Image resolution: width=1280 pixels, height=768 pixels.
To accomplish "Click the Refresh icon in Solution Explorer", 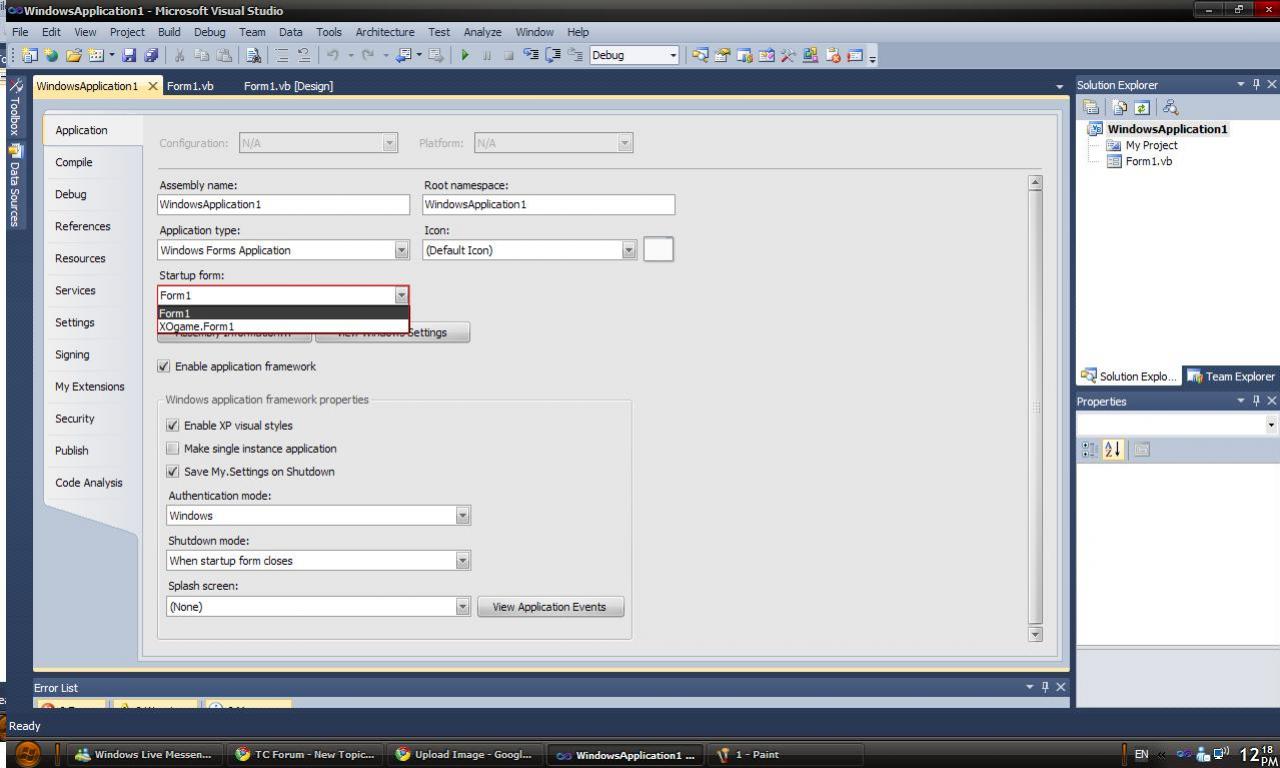I will pos(1141,108).
